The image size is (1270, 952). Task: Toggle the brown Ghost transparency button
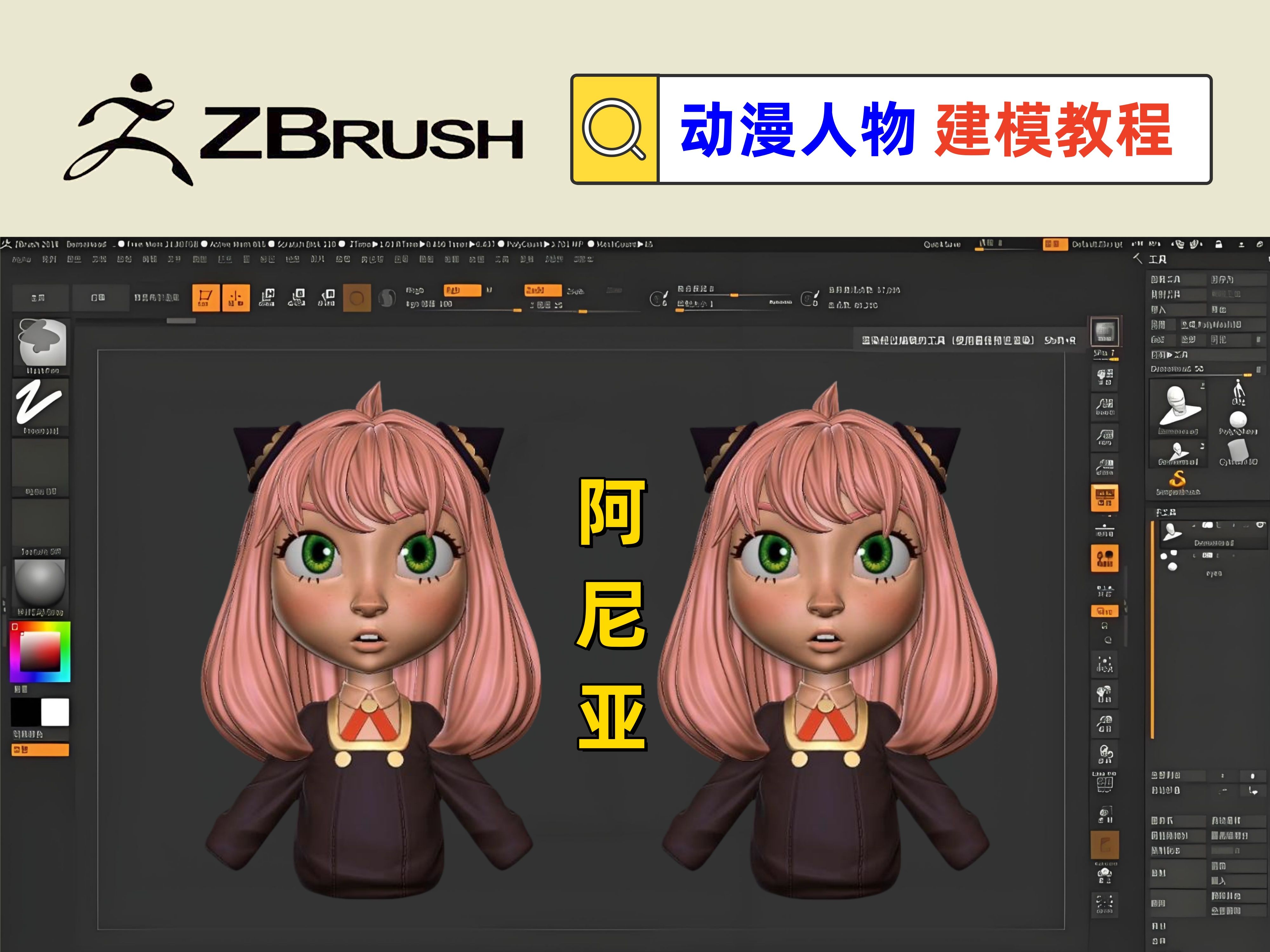click(x=1105, y=845)
